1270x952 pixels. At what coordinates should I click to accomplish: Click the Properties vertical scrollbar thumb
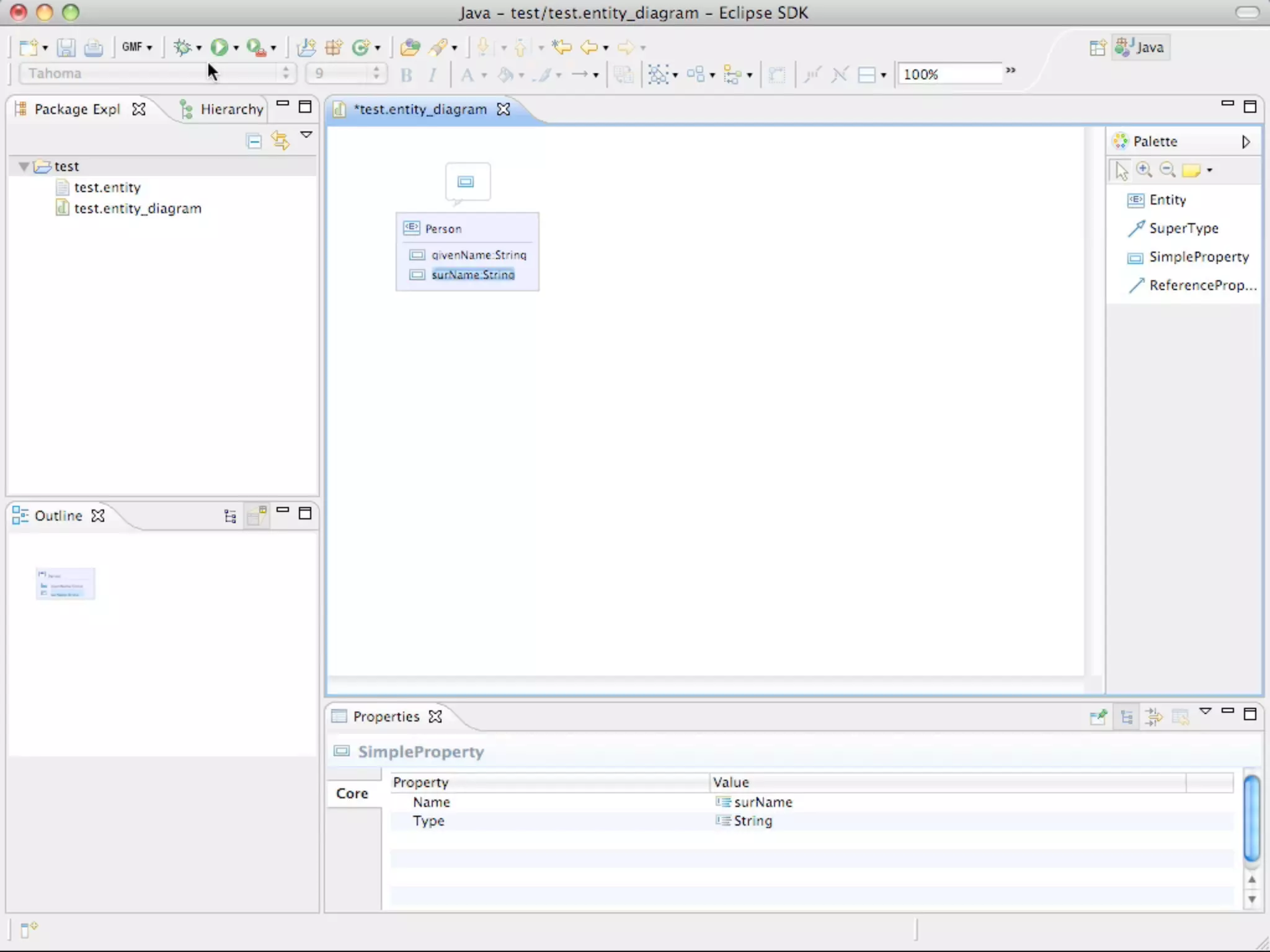pos(1251,818)
